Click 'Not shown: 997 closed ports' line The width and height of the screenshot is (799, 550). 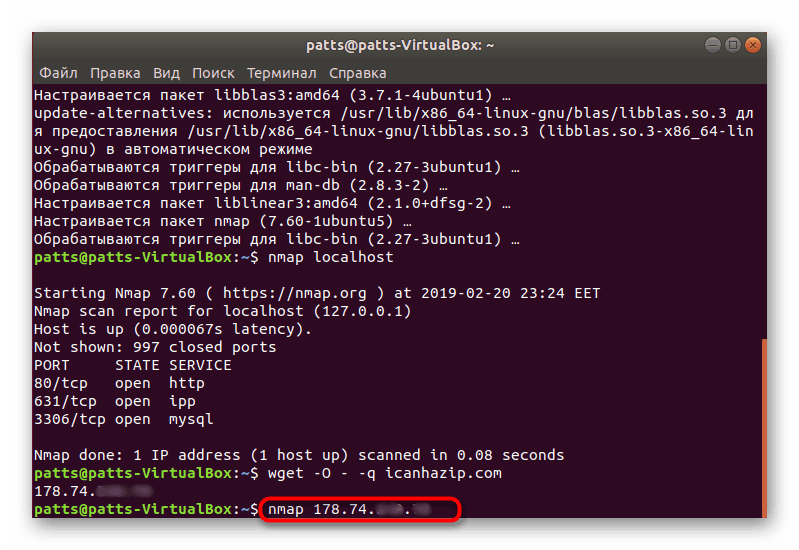coord(155,347)
